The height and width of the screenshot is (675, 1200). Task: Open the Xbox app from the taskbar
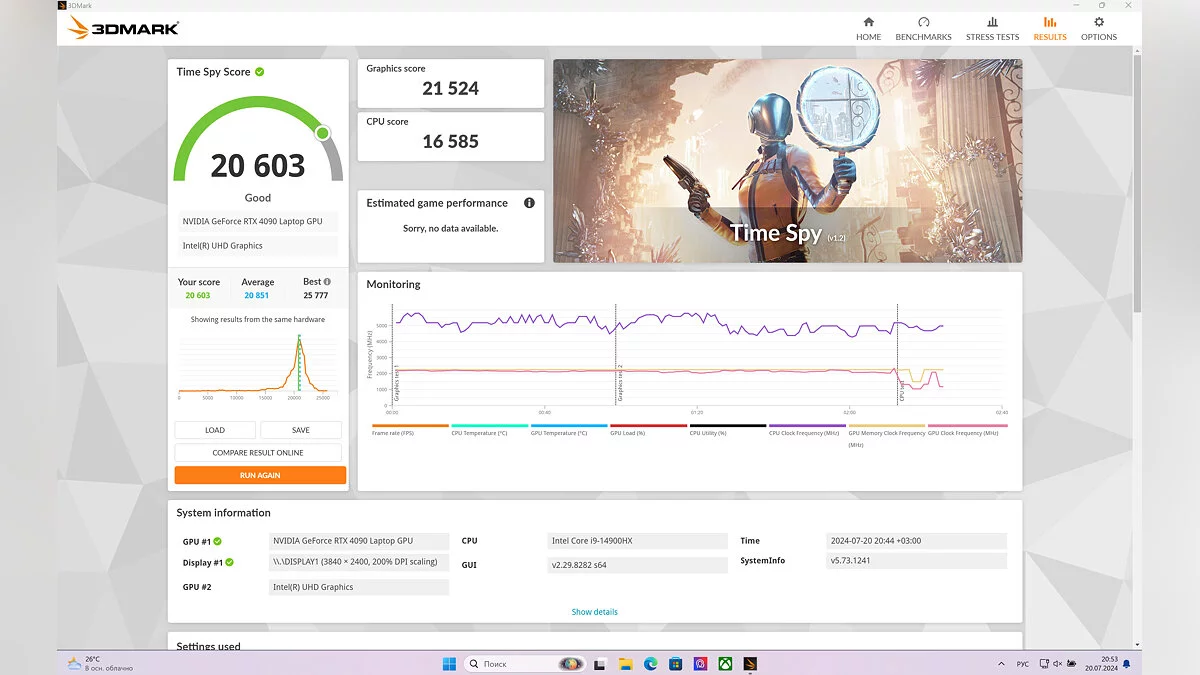click(x=725, y=664)
